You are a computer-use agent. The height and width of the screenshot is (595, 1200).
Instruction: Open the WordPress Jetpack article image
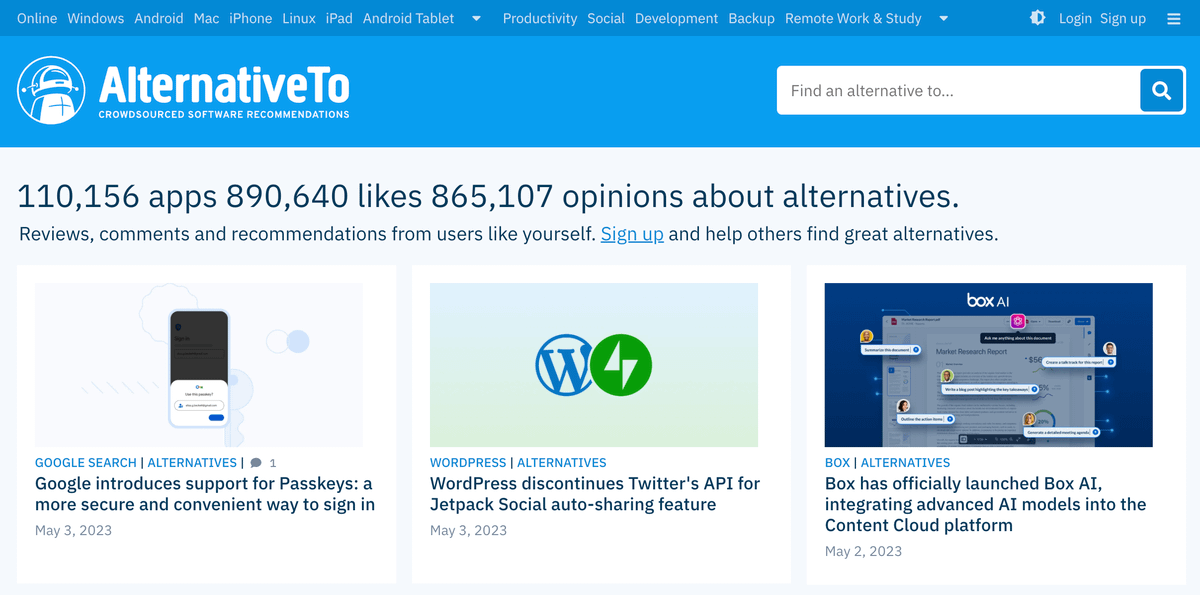[594, 365]
